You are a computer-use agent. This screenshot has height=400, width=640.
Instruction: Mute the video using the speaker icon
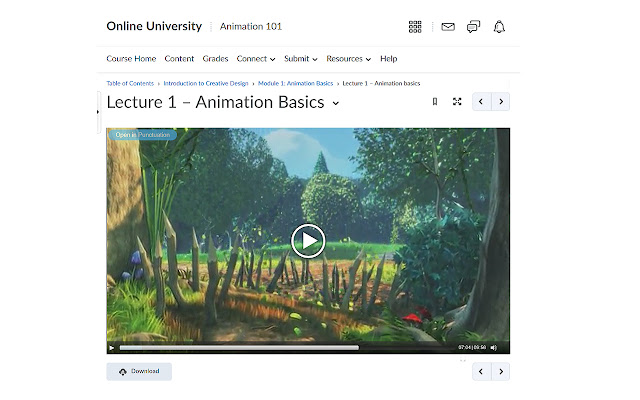[493, 347]
